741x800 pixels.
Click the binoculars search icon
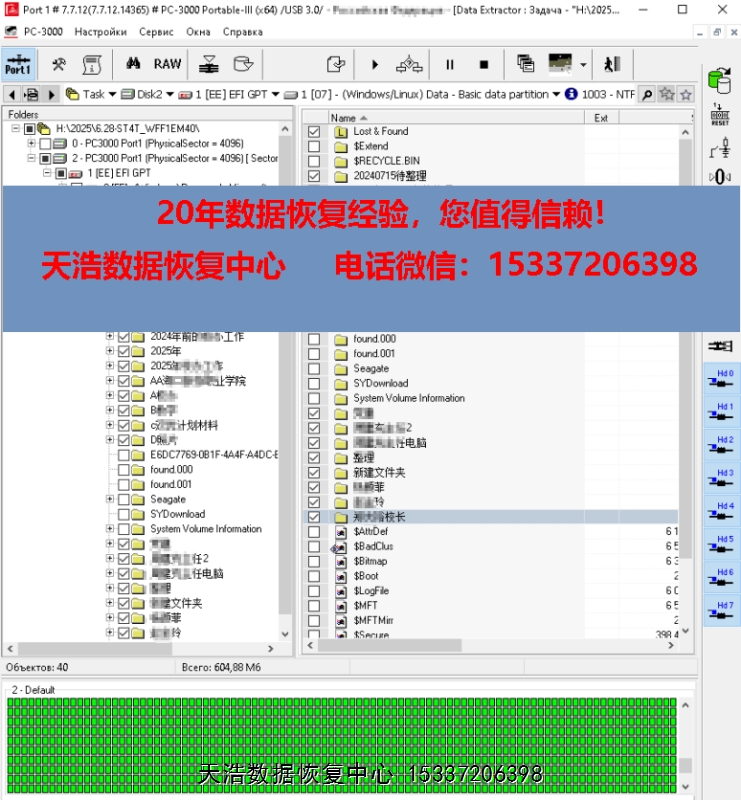(133, 64)
